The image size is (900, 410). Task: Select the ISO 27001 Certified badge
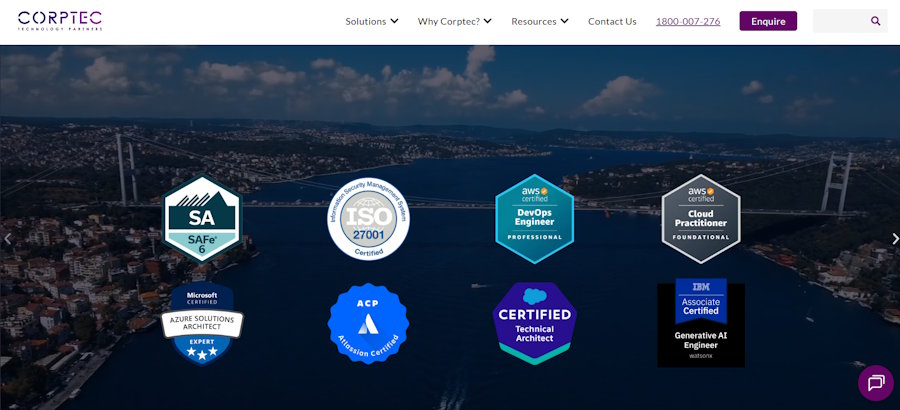click(x=368, y=219)
